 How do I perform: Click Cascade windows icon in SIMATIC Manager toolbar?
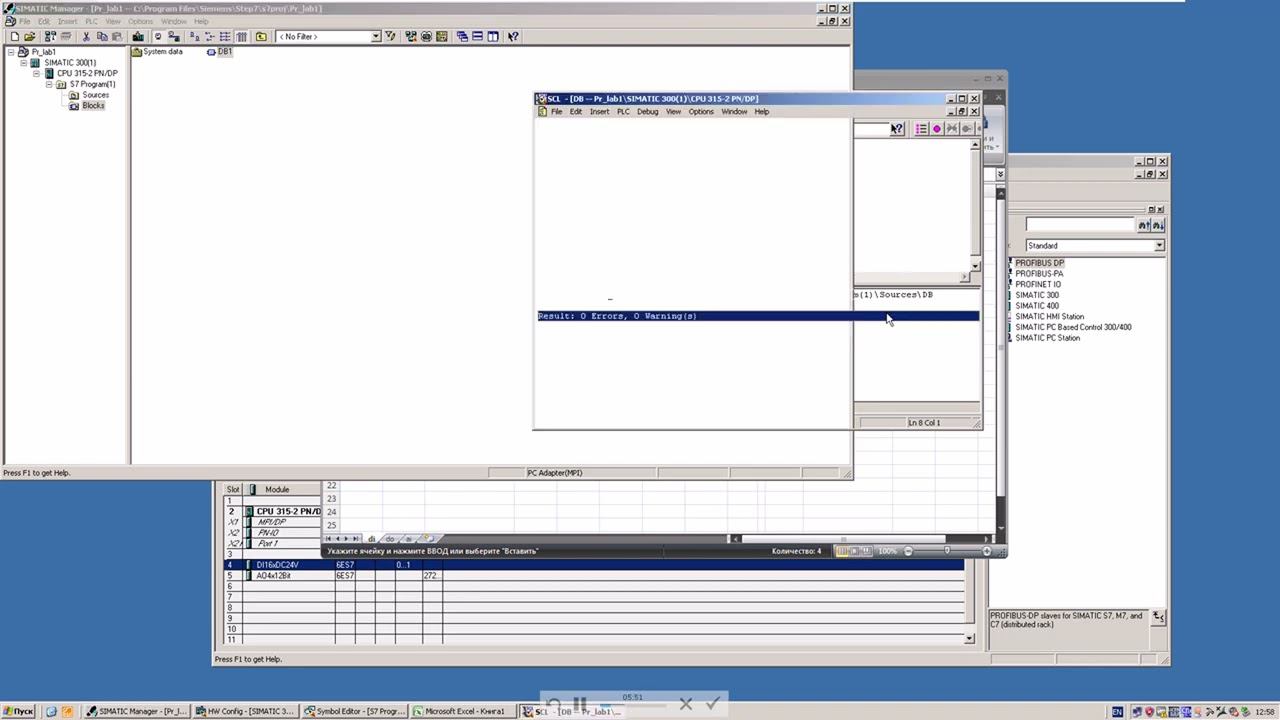(x=461, y=36)
